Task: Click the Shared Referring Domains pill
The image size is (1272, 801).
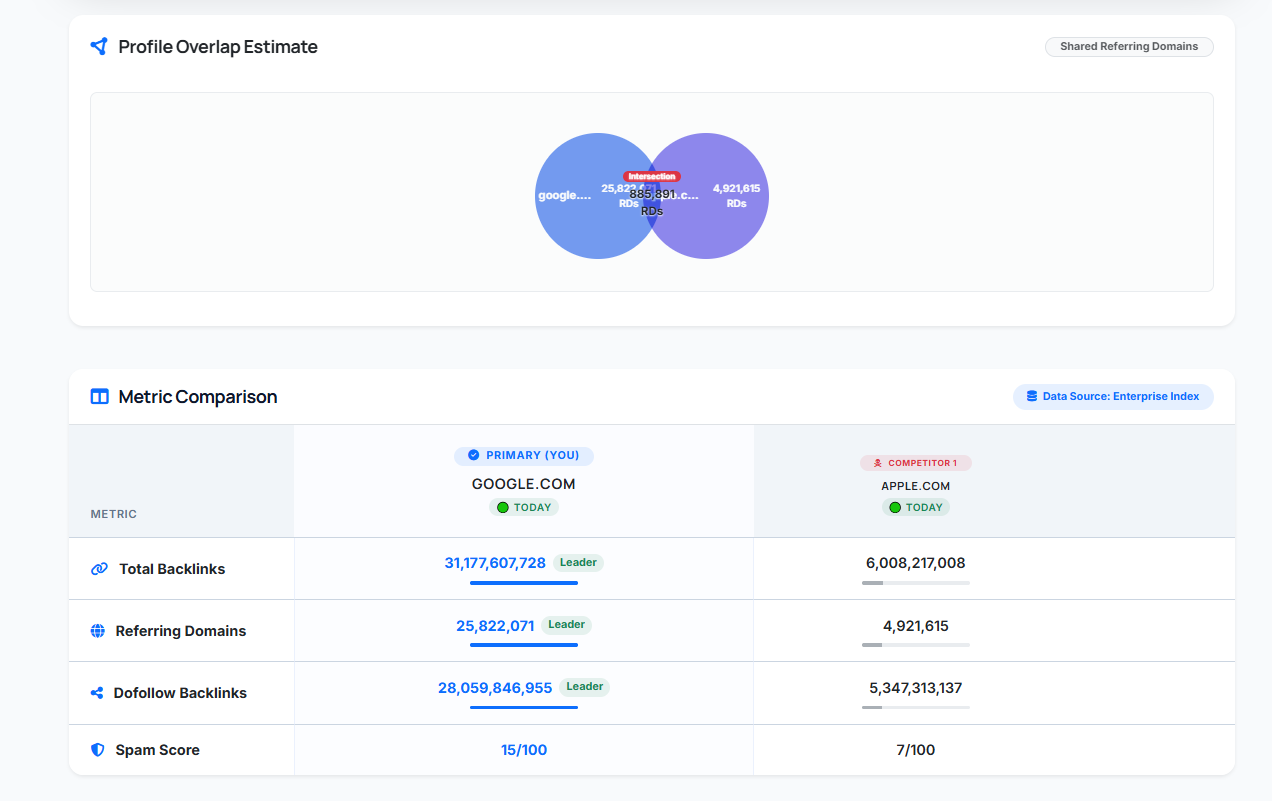Action: [1129, 46]
